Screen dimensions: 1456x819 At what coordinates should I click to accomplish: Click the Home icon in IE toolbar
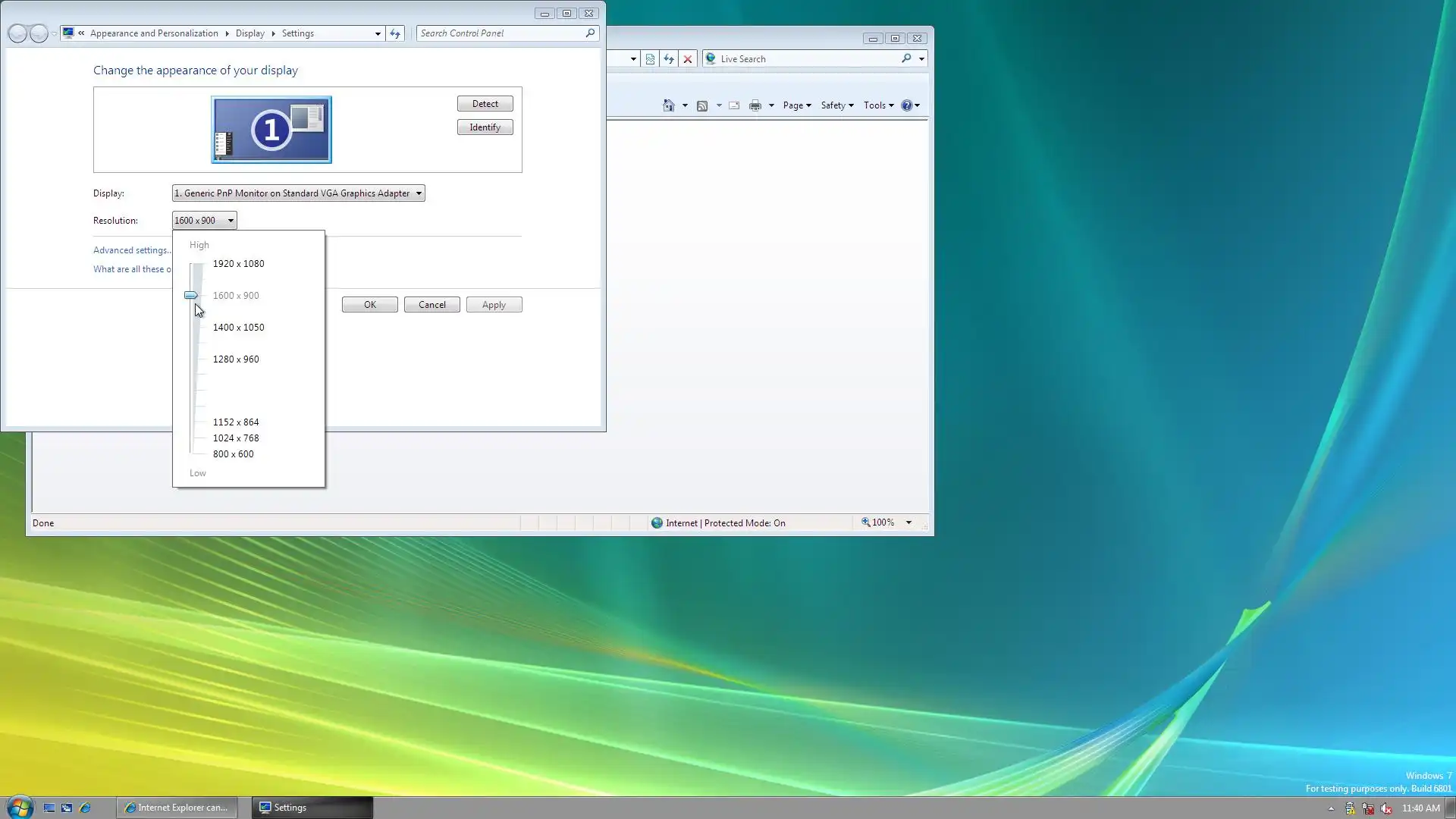pyautogui.click(x=668, y=105)
